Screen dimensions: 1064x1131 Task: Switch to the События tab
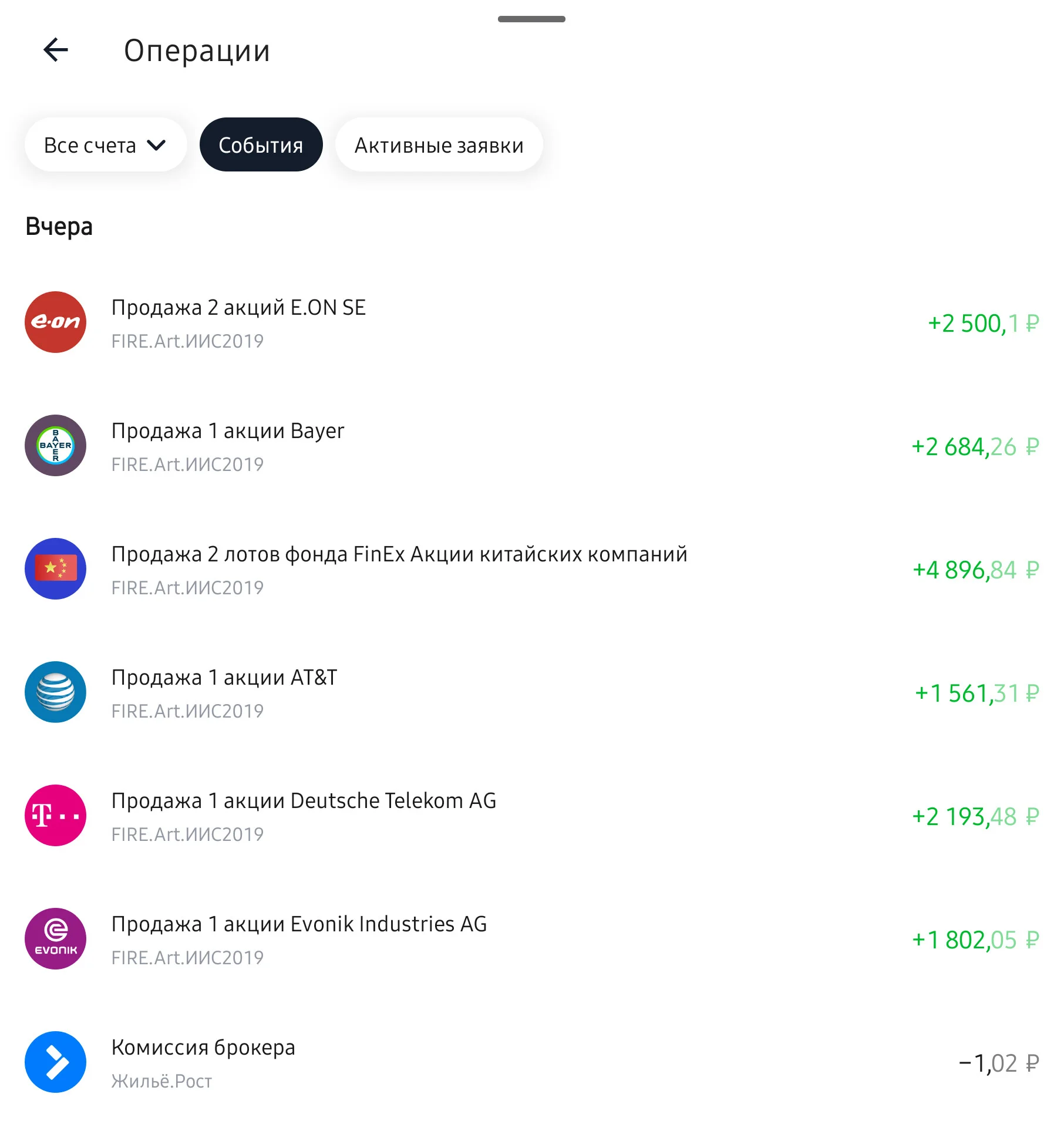coord(261,144)
